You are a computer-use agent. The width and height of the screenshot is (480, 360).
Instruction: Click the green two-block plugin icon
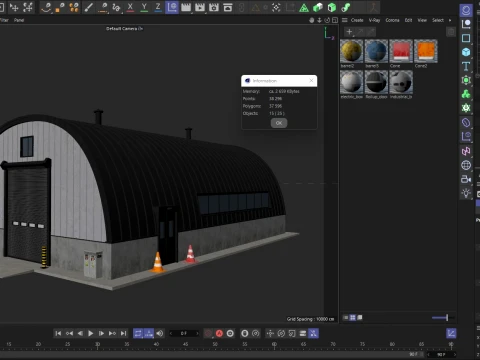click(318, 7)
